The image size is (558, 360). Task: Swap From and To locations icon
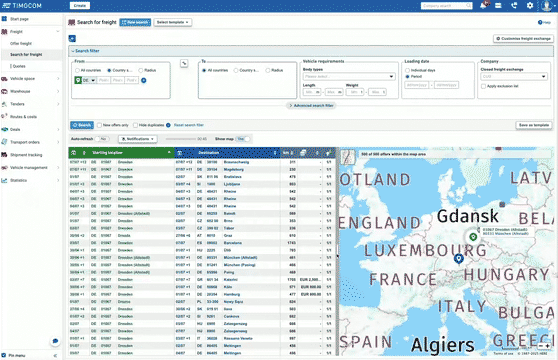click(184, 63)
